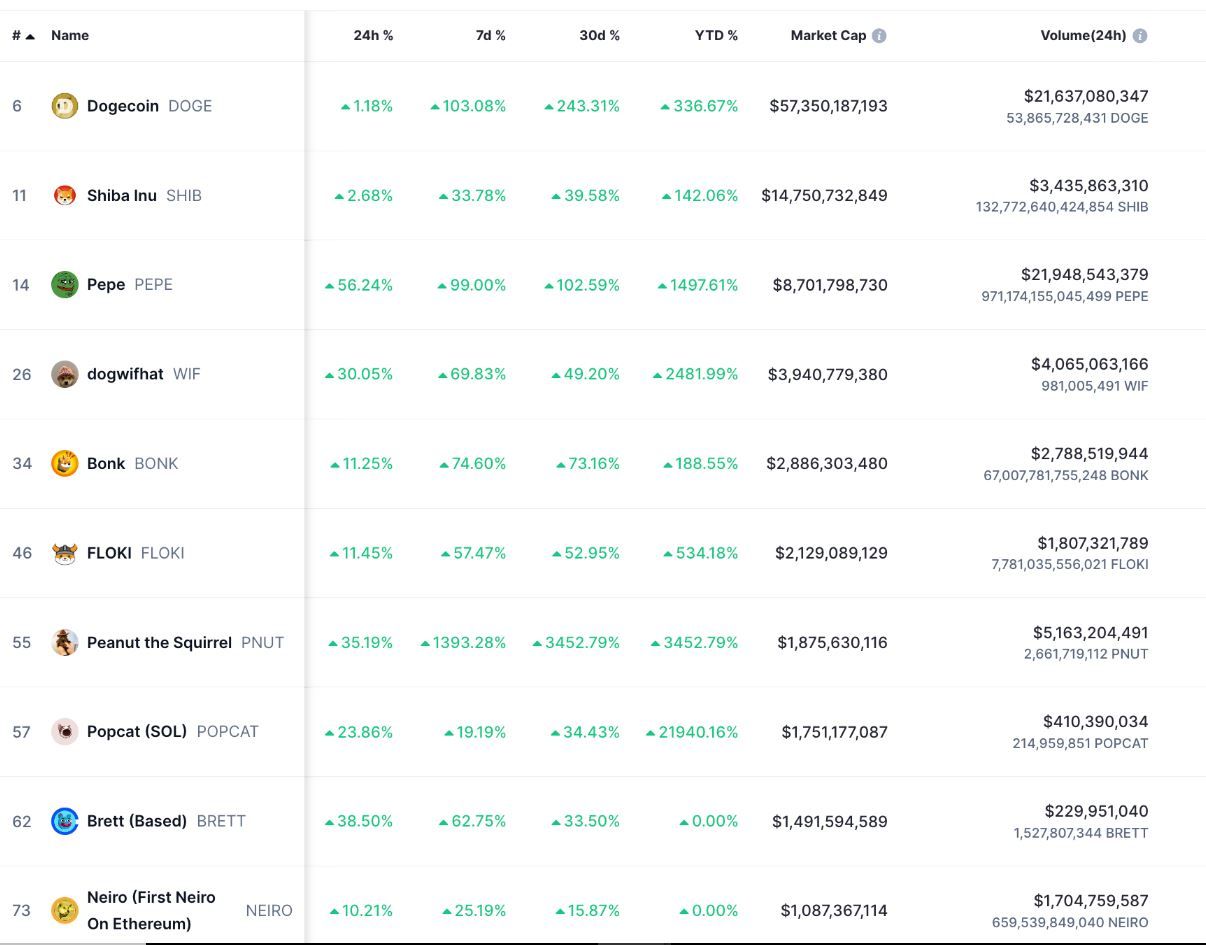Click the Bonk coin logo
This screenshot has height=945, width=1206.
click(65, 463)
